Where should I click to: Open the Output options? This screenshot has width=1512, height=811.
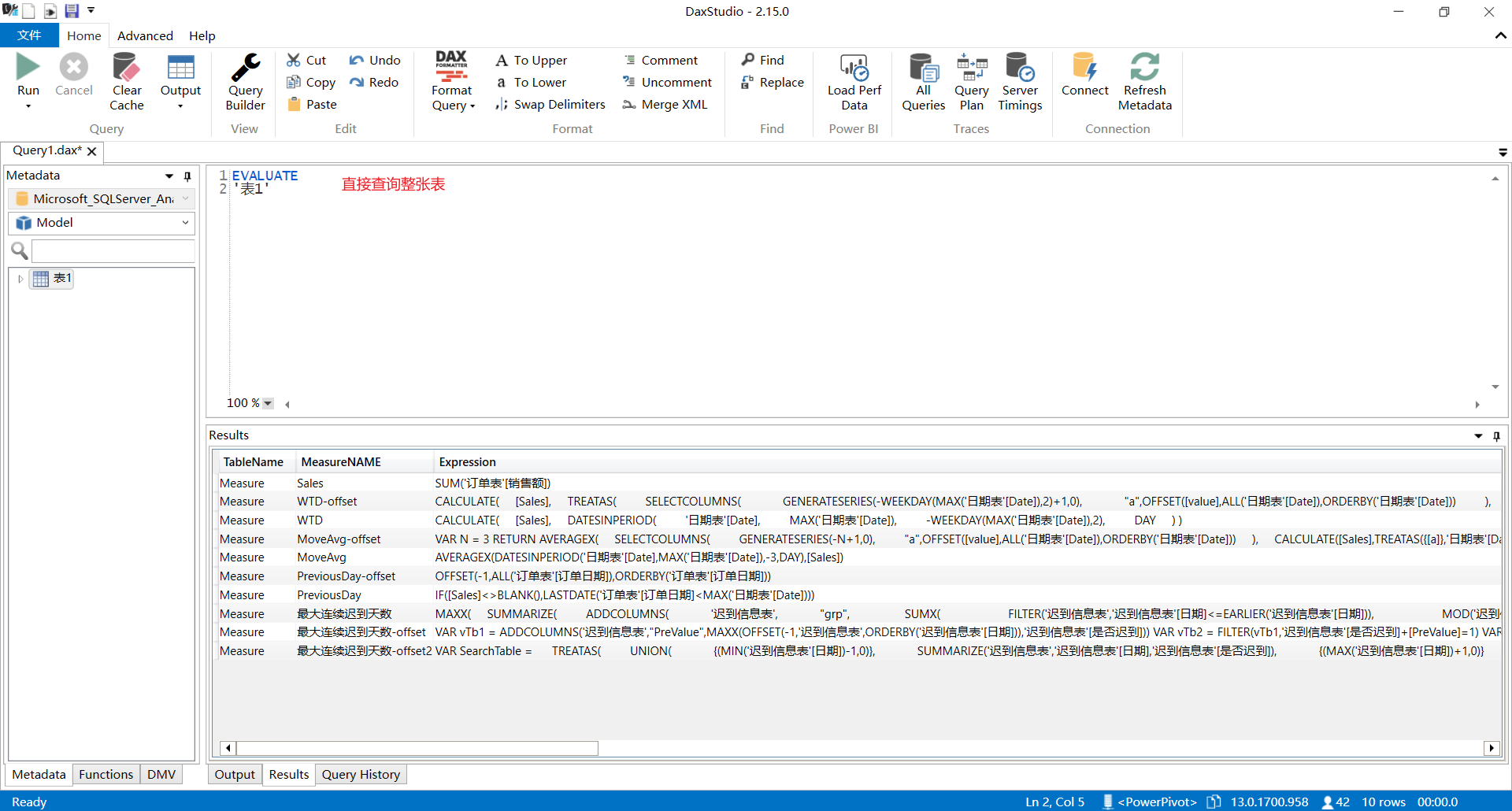click(x=180, y=75)
